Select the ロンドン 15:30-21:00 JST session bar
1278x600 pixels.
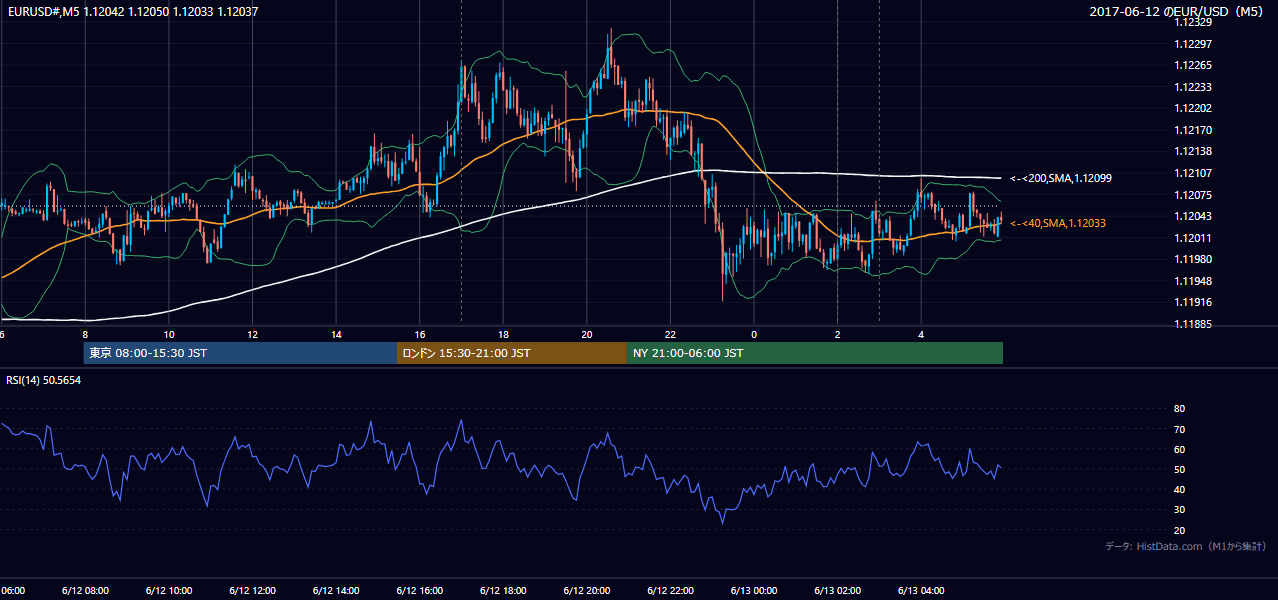(x=512, y=353)
